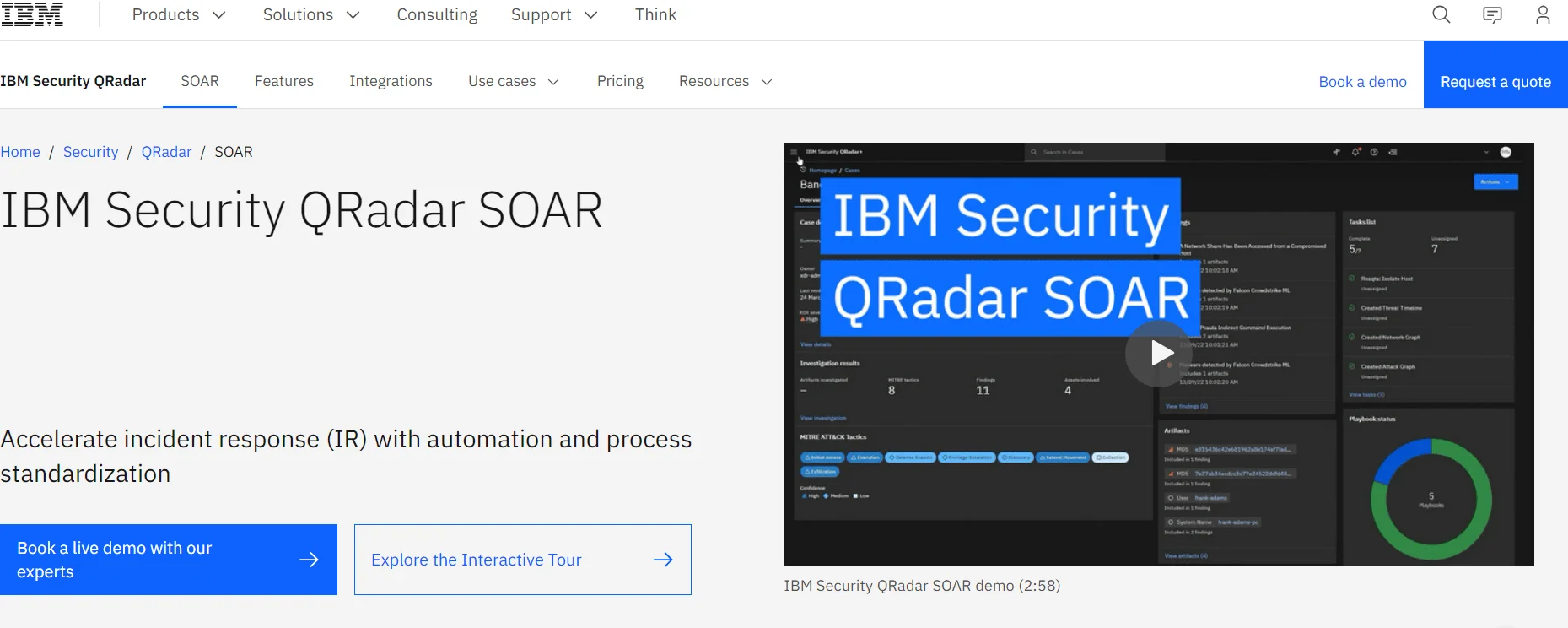Expand the Resources dropdown
Viewport: 1568px width, 628px height.
coord(725,81)
